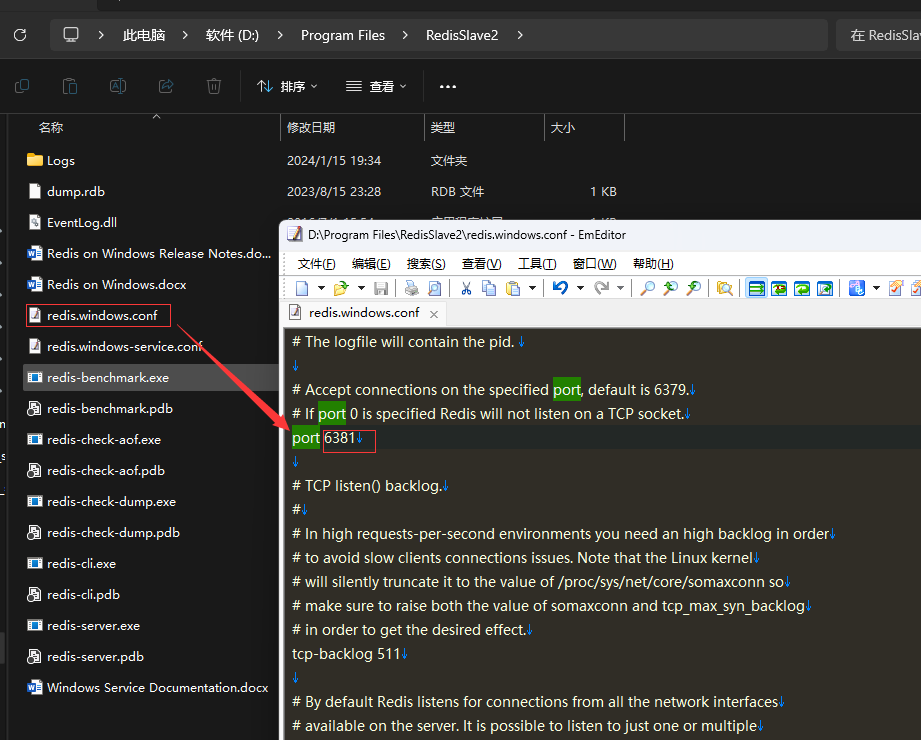Viewport: 921px width, 740px height.
Task: Sort by the 类型 column header
Action: coord(484,127)
